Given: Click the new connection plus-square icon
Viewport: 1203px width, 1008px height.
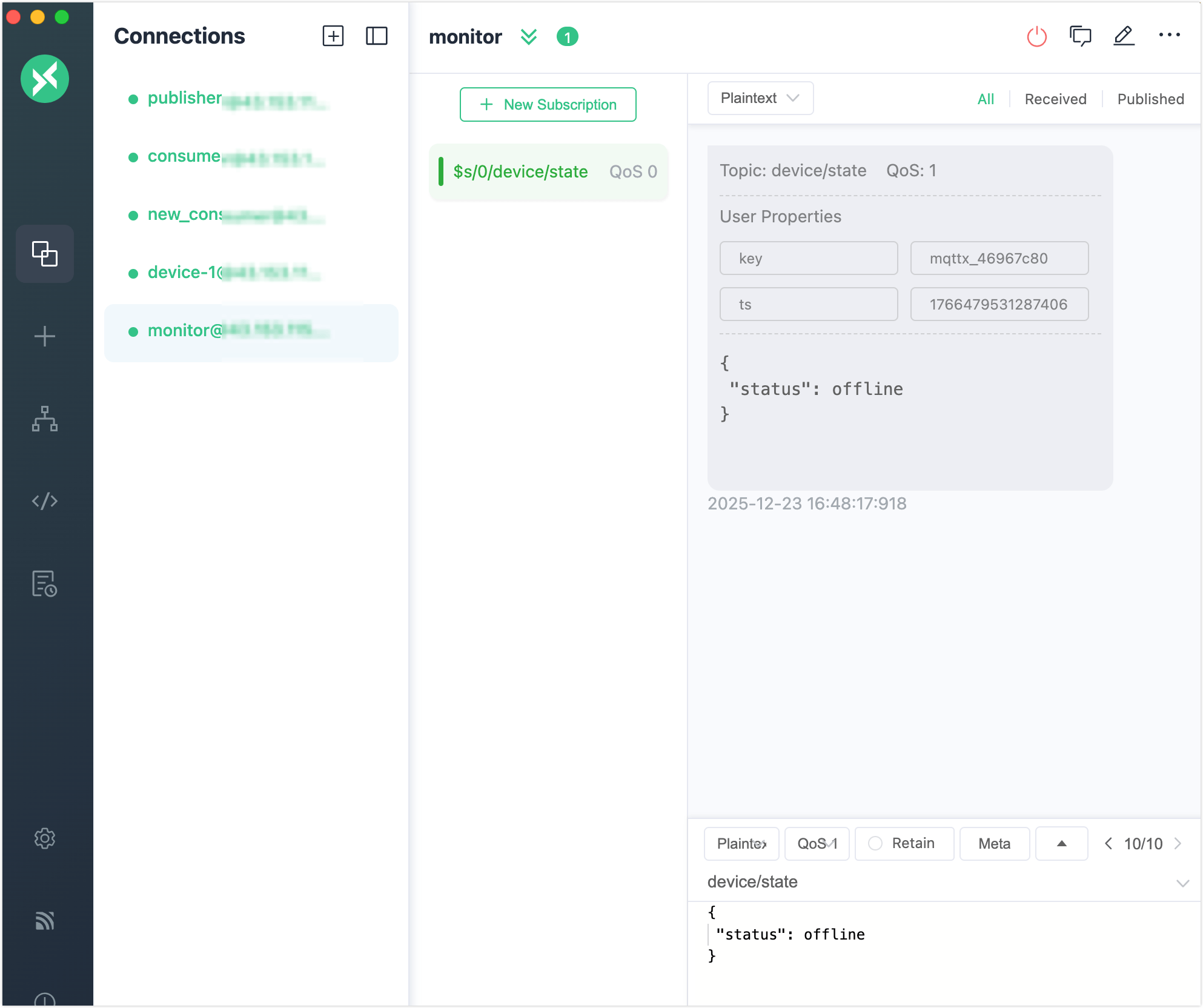Looking at the screenshot, I should point(333,36).
